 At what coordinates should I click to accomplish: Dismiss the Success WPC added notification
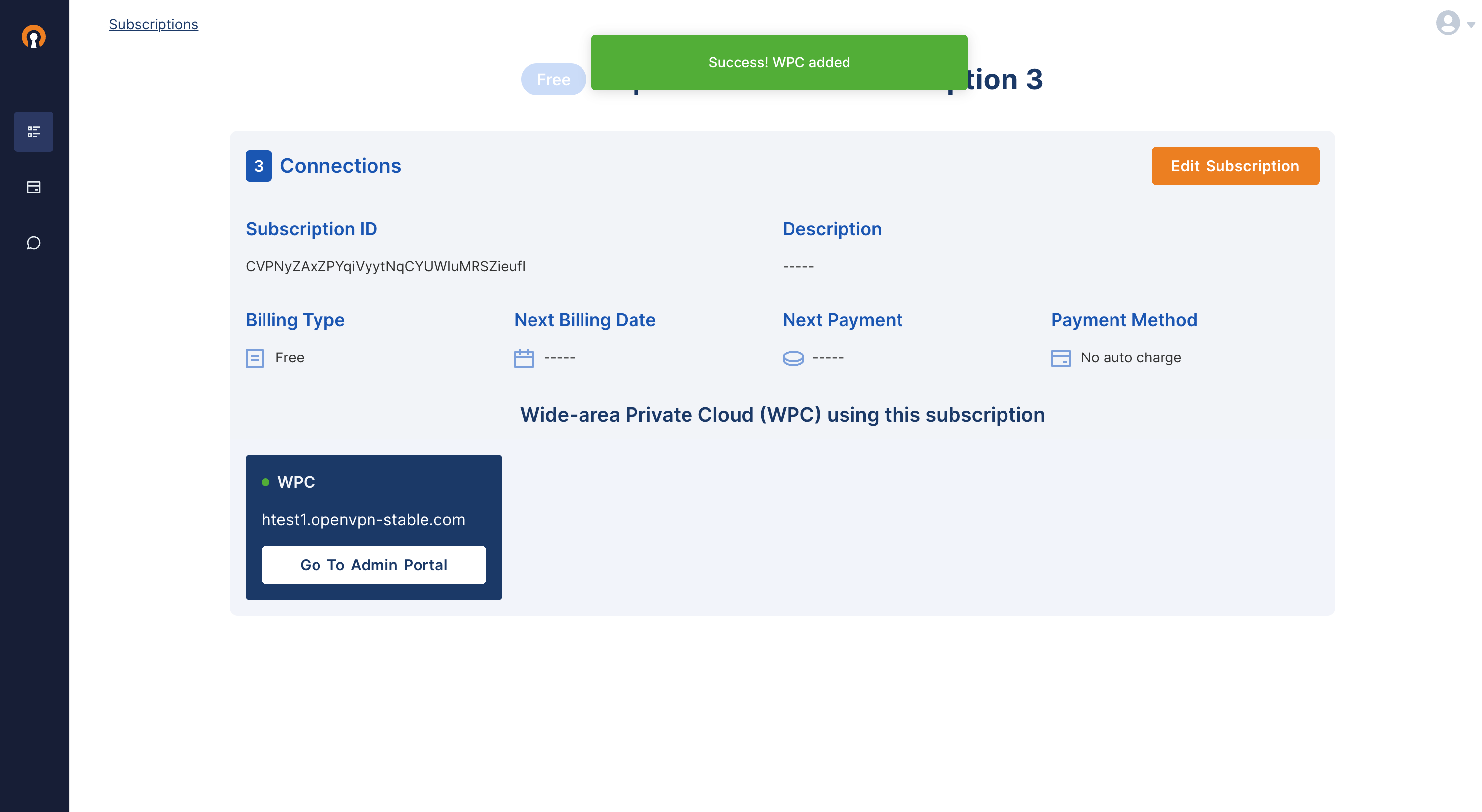(x=779, y=62)
